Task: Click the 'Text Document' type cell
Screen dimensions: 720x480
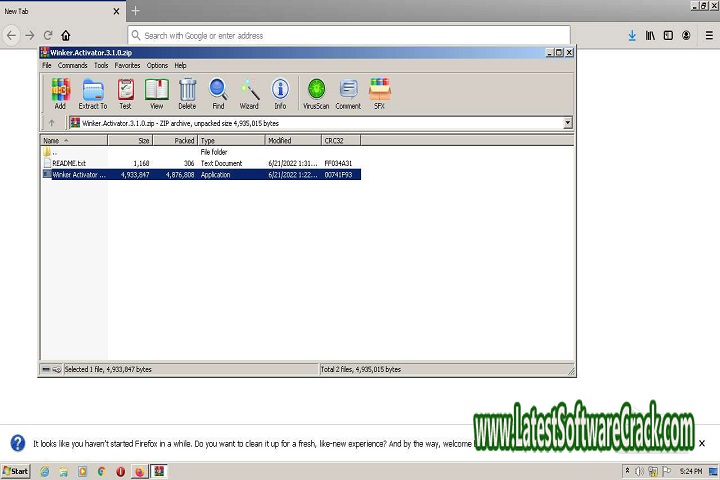Action: point(221,164)
